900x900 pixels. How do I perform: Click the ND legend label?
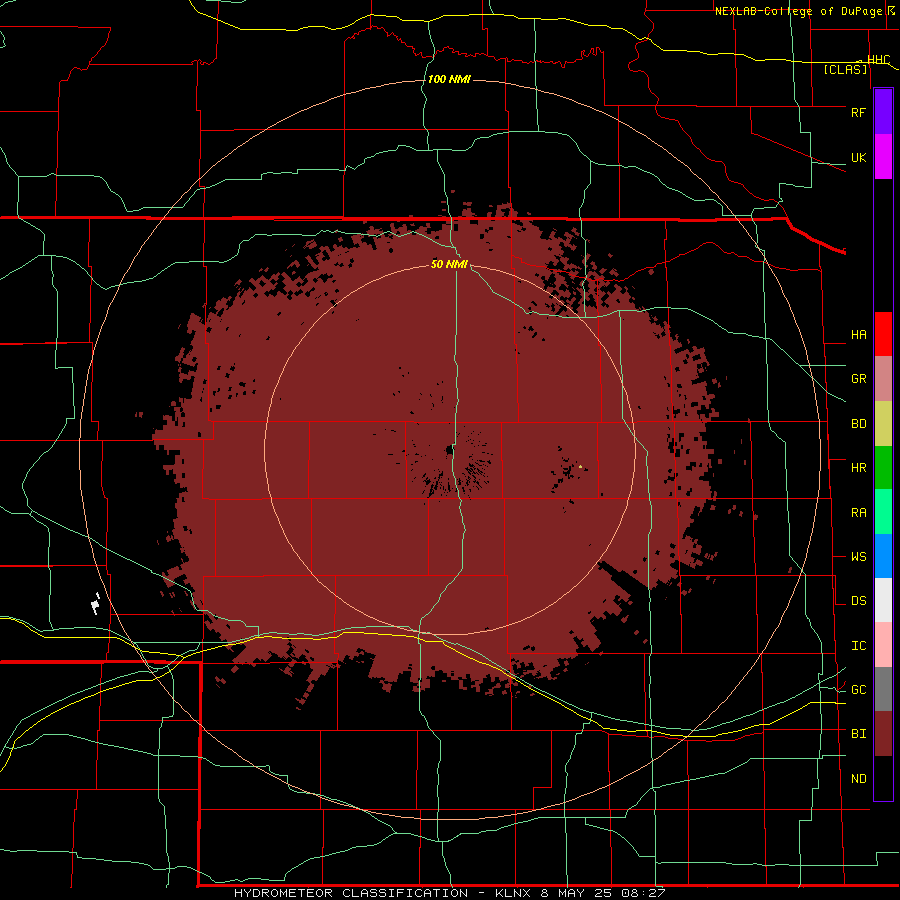point(858,779)
